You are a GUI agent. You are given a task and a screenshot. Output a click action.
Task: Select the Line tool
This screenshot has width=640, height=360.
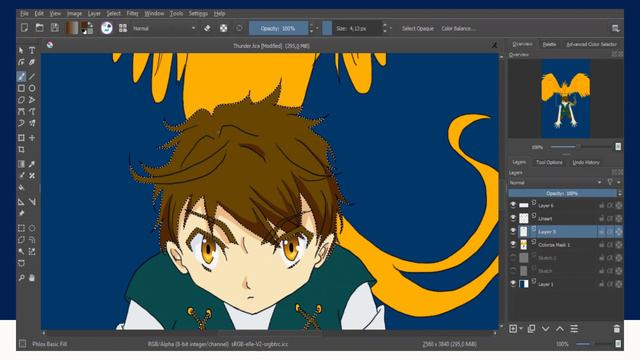tap(32, 76)
